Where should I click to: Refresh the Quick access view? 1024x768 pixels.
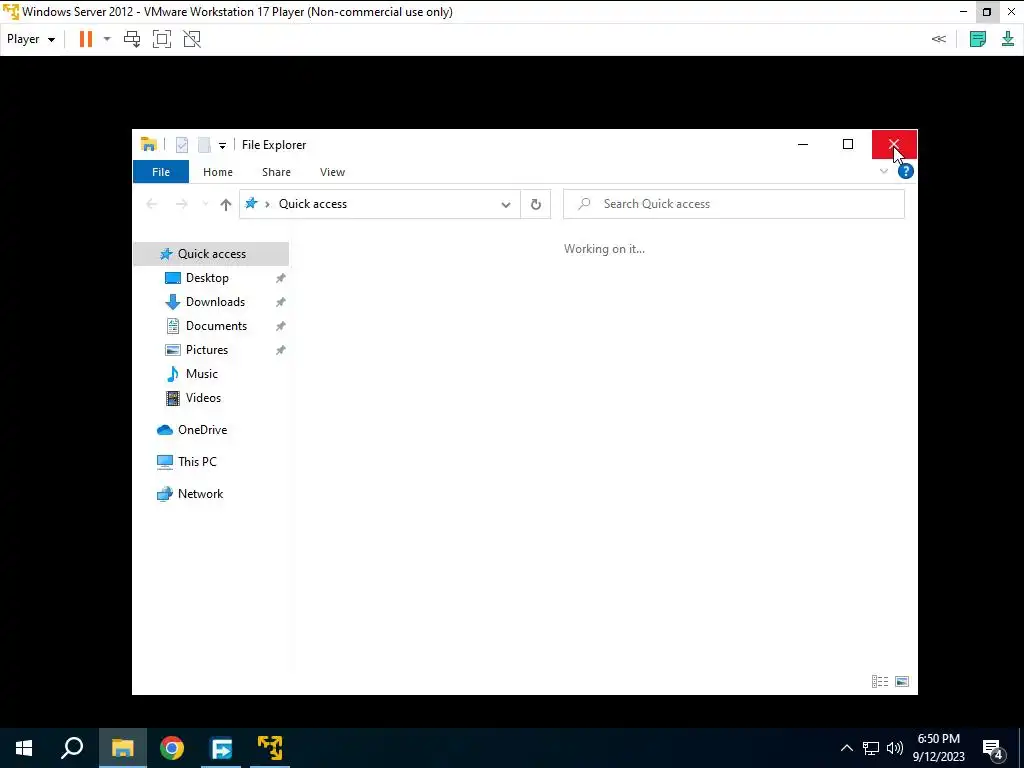coord(536,204)
